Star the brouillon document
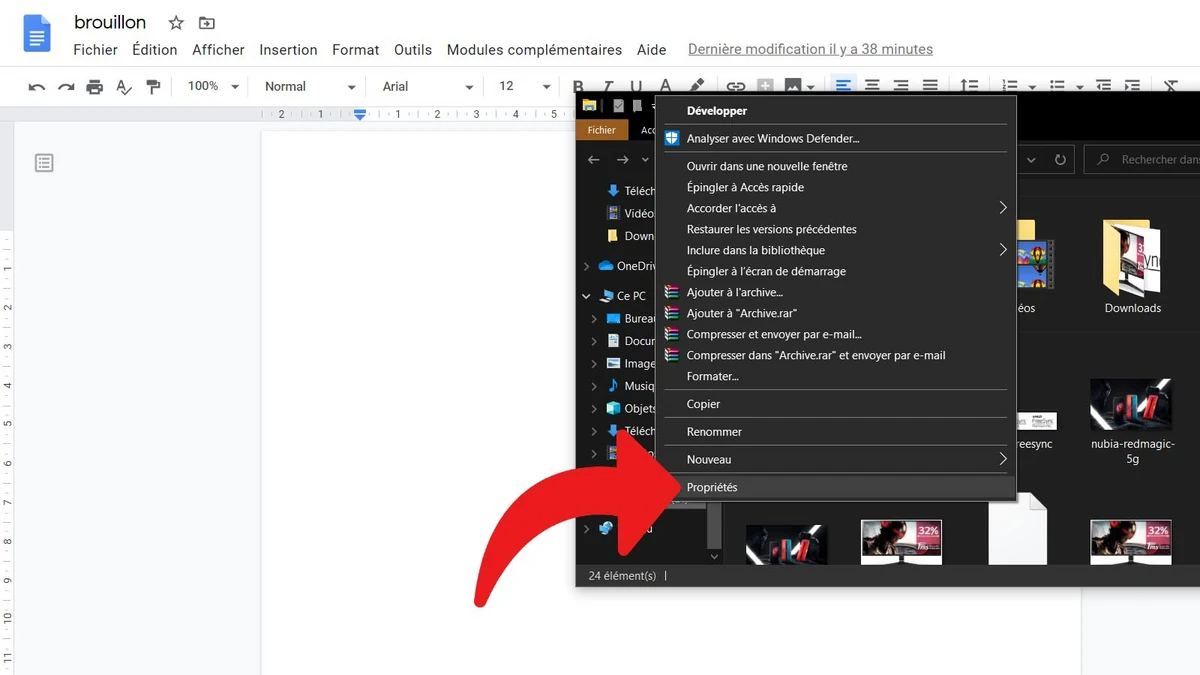Image resolution: width=1200 pixels, height=675 pixels. click(x=175, y=22)
